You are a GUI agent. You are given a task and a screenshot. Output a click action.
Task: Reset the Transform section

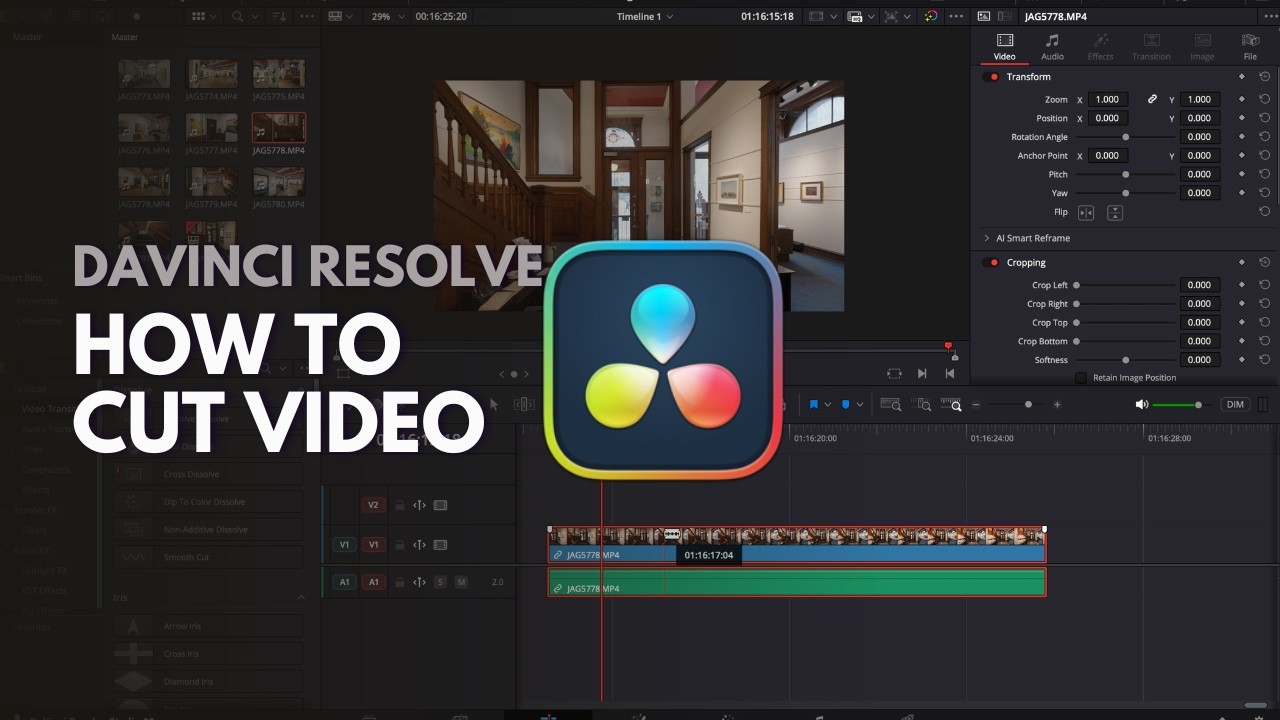[1265, 77]
